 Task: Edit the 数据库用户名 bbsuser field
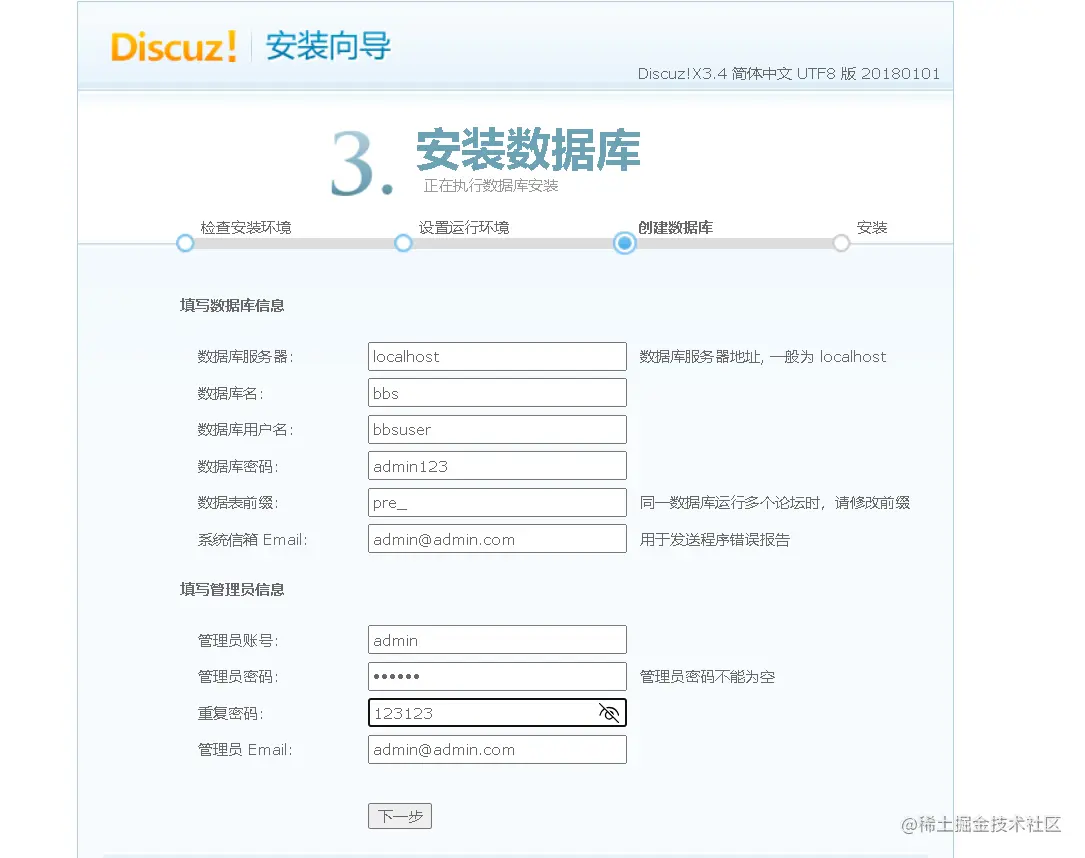coord(497,430)
